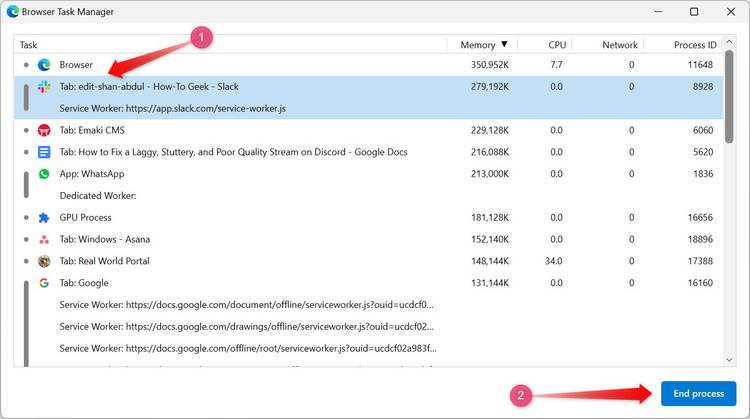750x419 pixels.
Task: Select the app.slack.com service worker row
Action: click(368, 109)
